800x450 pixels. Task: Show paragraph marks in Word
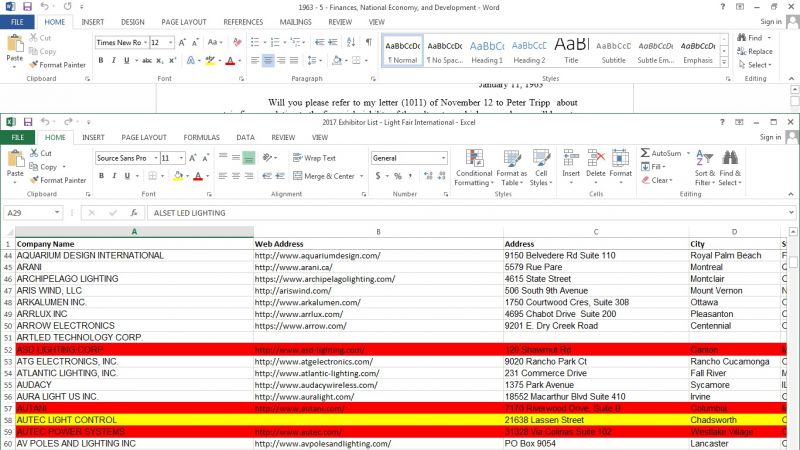click(x=368, y=42)
